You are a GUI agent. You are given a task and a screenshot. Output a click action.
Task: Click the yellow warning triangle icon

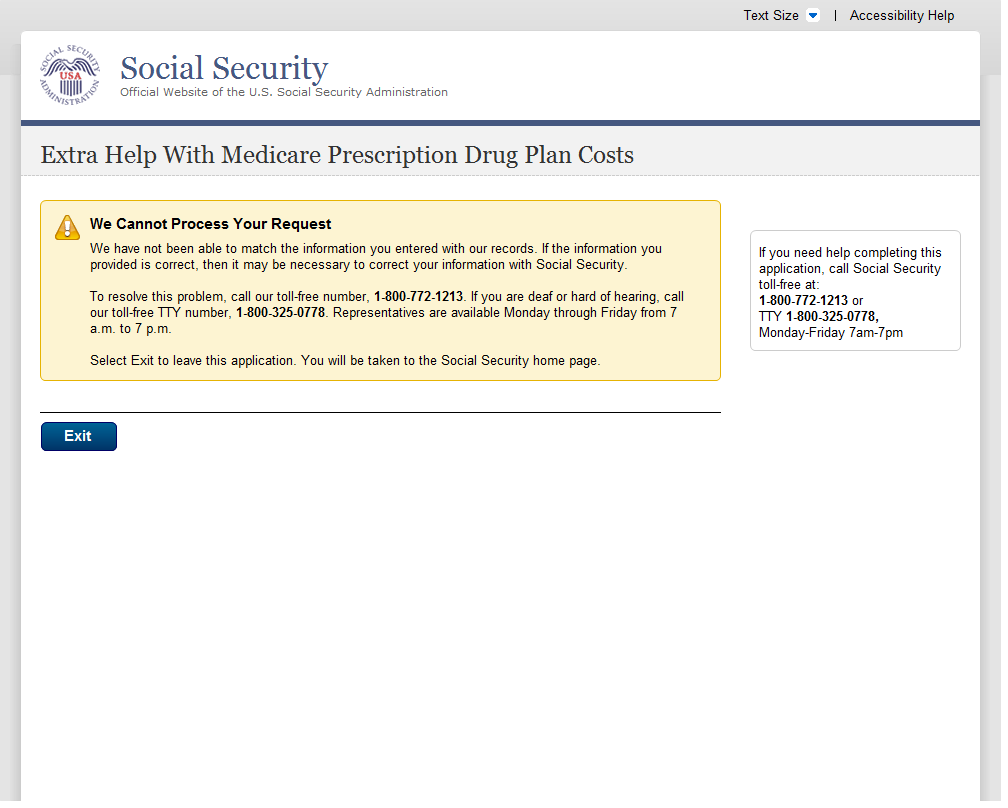click(x=67, y=227)
